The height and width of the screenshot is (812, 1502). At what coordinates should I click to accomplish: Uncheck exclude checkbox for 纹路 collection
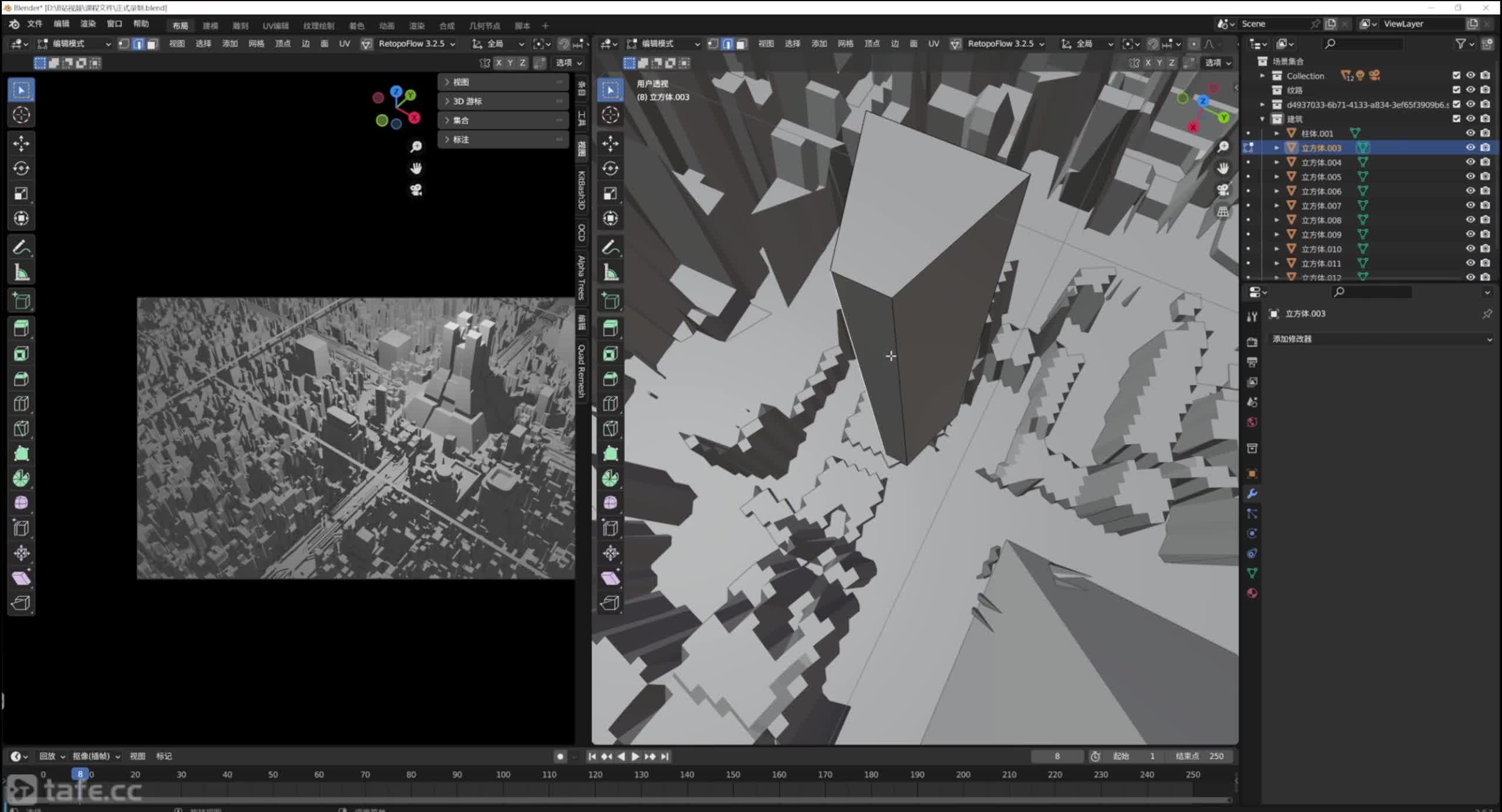pyautogui.click(x=1456, y=90)
